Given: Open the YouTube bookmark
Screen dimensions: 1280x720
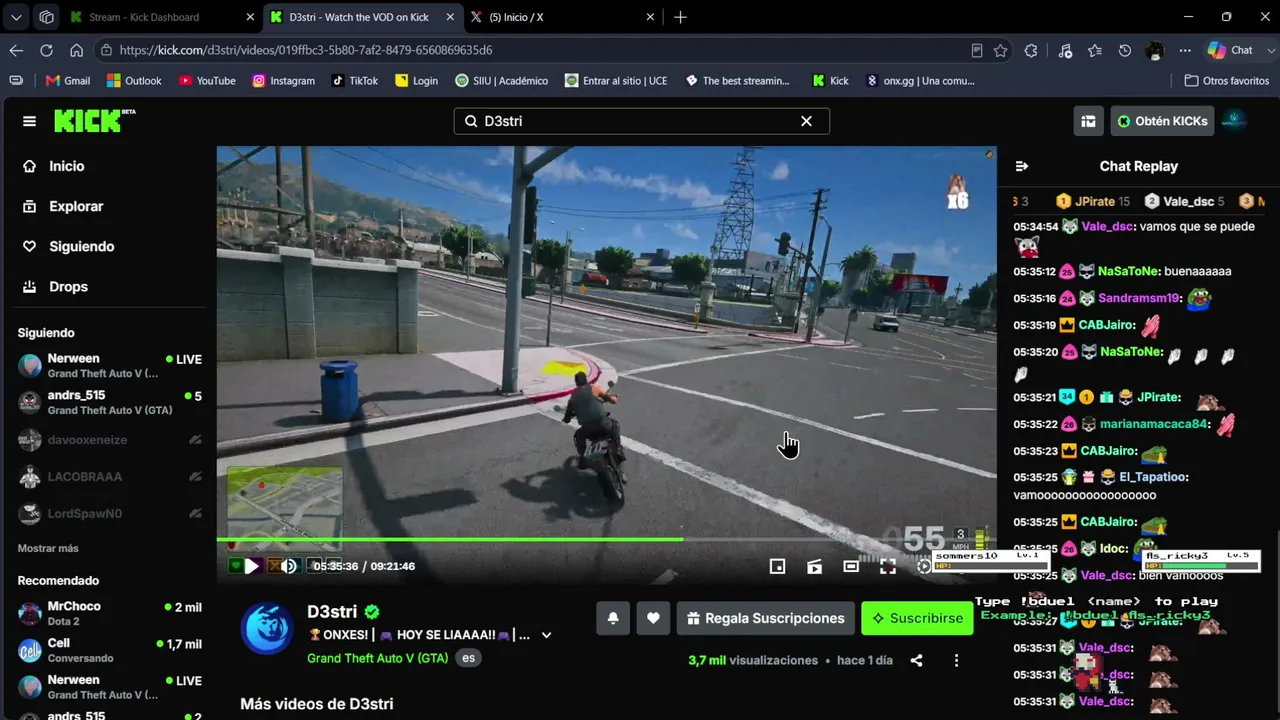Looking at the screenshot, I should pyautogui.click(x=207, y=81).
